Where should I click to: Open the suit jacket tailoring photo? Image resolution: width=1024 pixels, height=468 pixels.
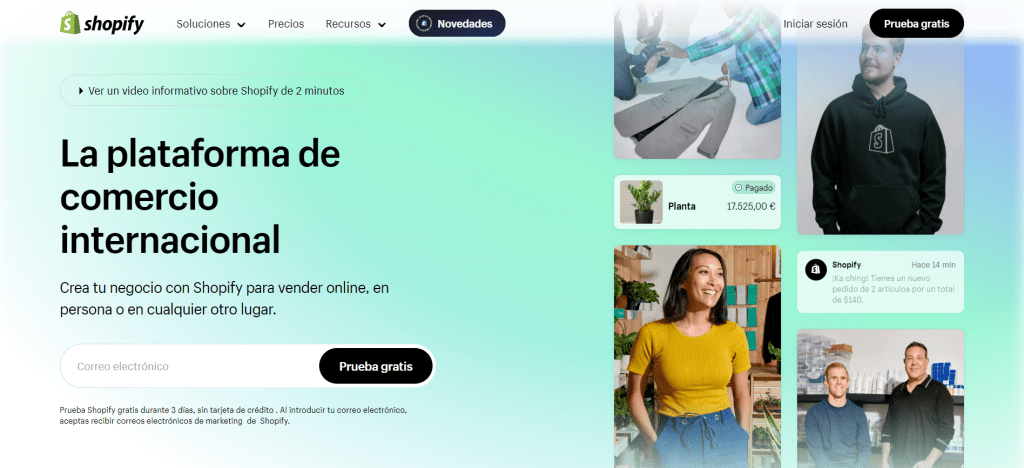(x=697, y=80)
